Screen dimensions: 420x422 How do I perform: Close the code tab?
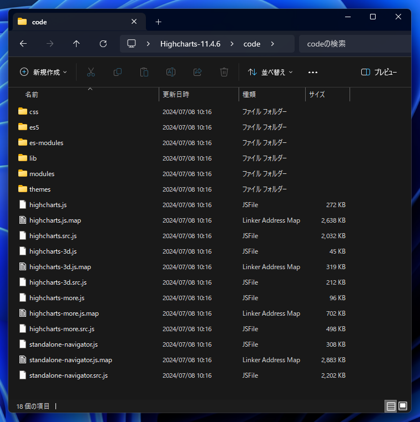(x=134, y=22)
